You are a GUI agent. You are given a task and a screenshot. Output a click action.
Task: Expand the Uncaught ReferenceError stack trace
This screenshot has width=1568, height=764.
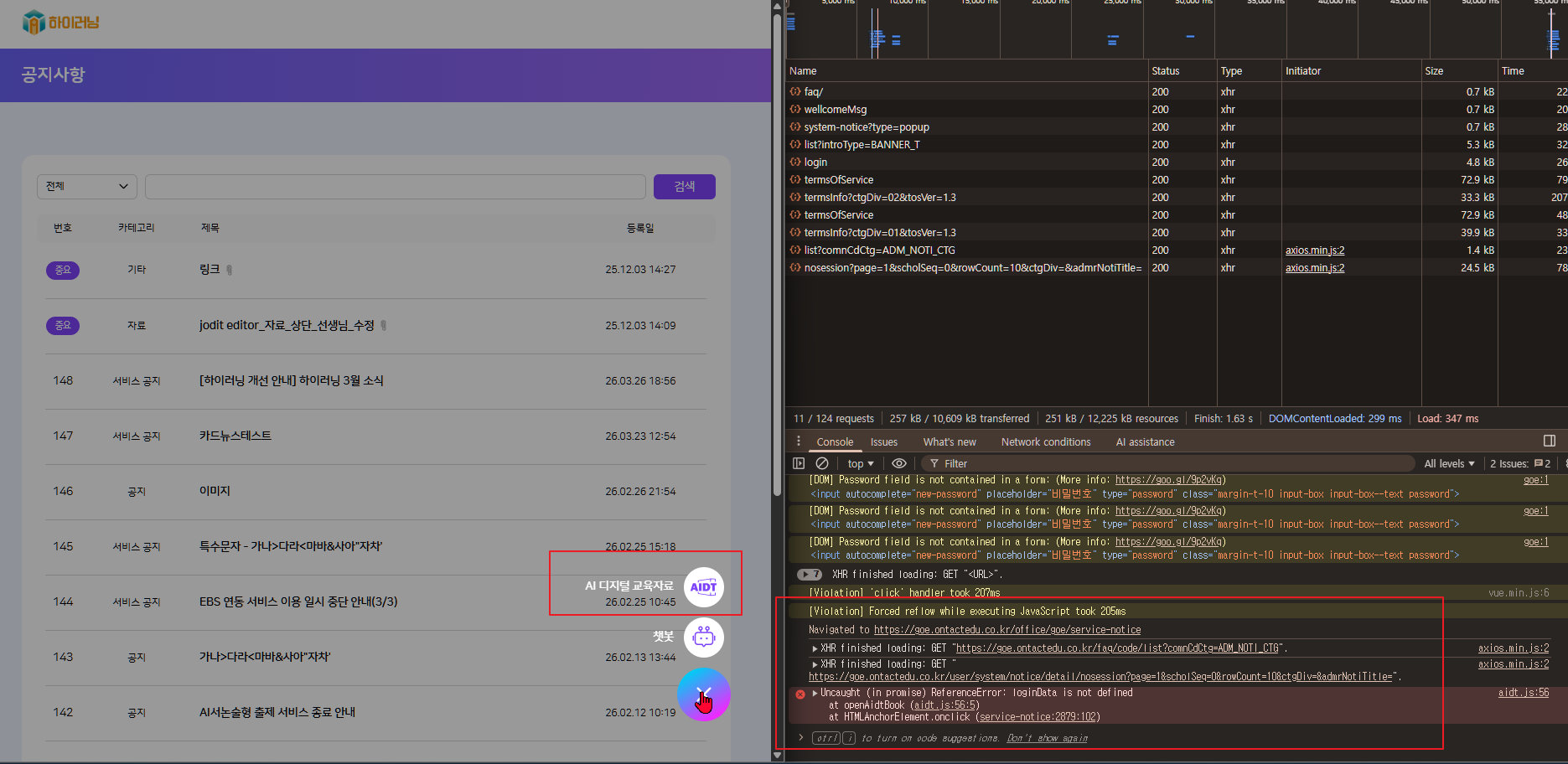[815, 693]
